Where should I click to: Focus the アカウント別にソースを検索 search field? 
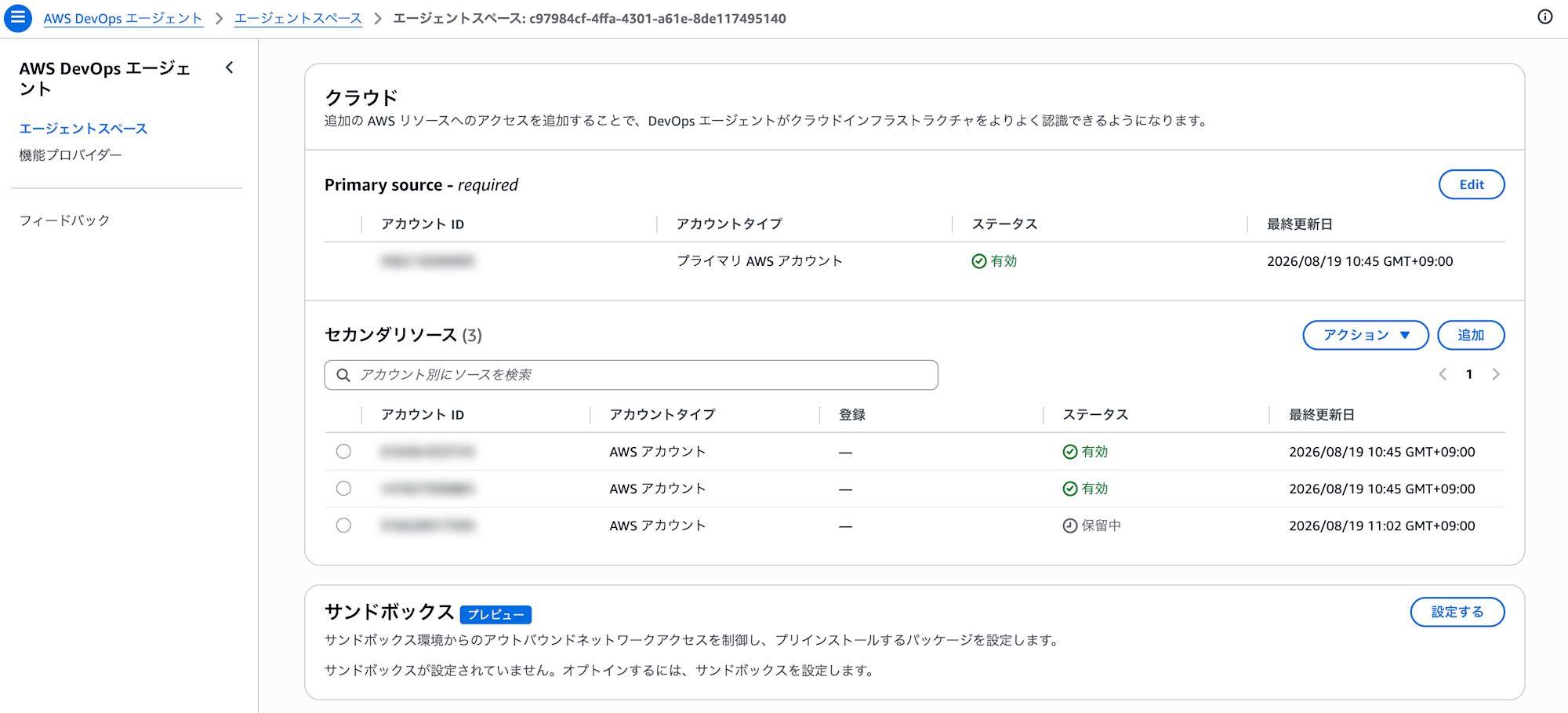631,375
